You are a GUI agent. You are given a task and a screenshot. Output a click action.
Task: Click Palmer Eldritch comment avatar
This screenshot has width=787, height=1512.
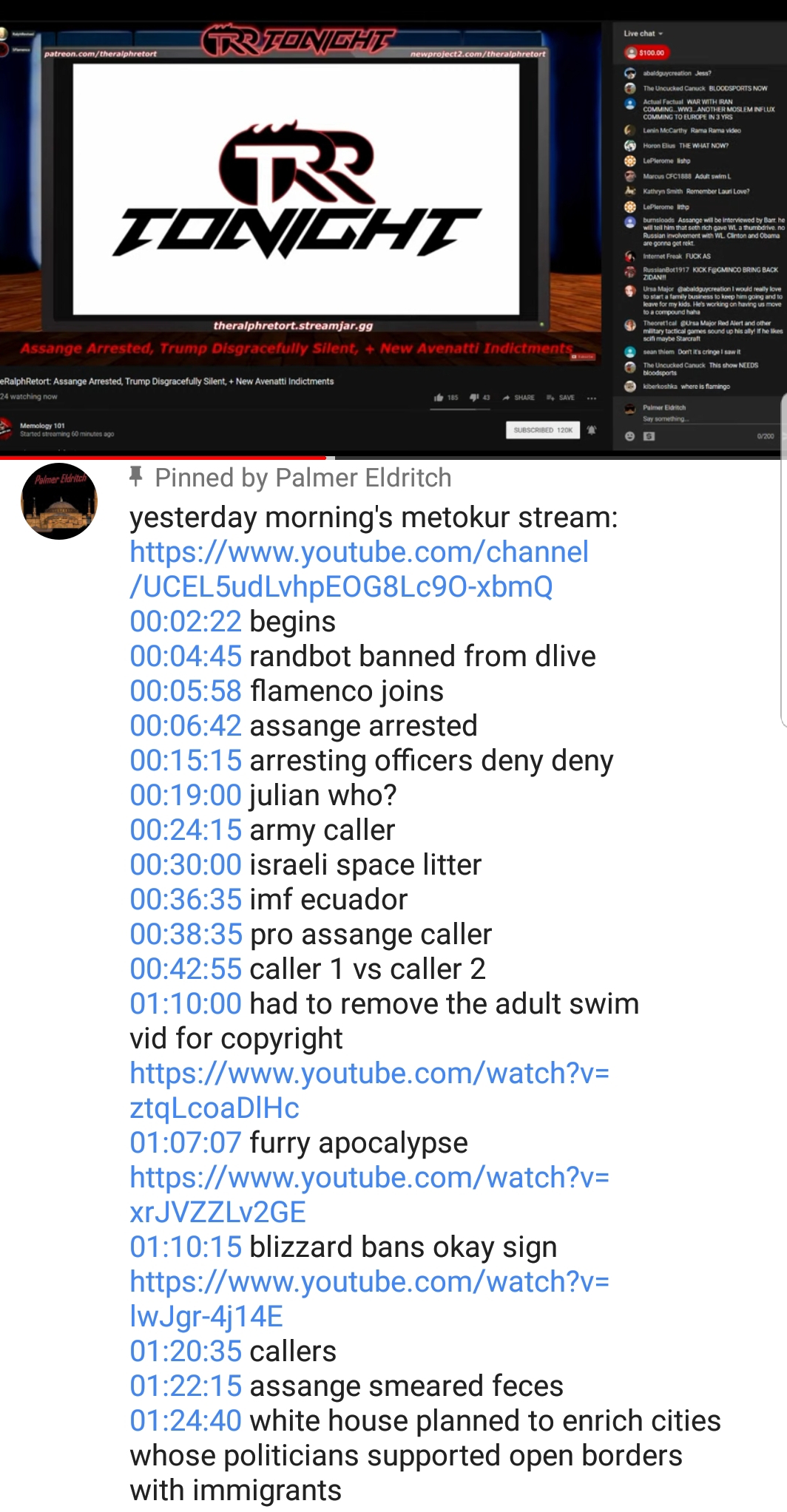coord(59,501)
